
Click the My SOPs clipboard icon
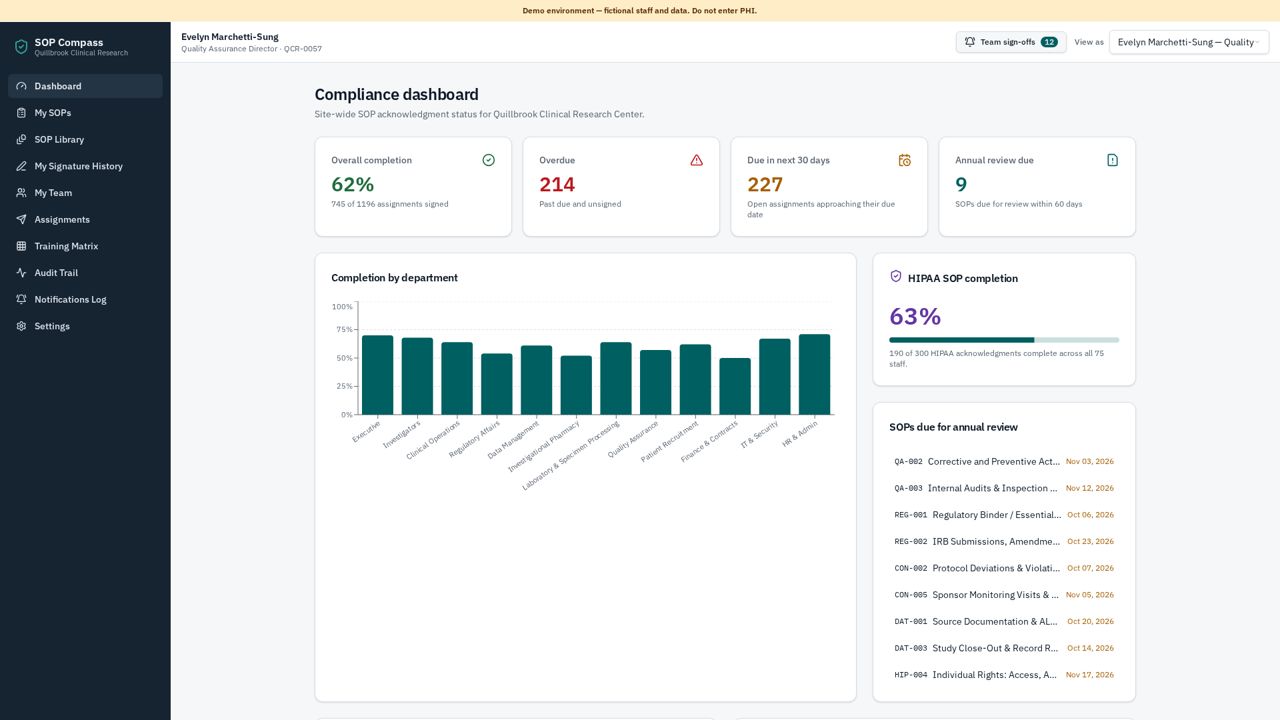click(21, 113)
